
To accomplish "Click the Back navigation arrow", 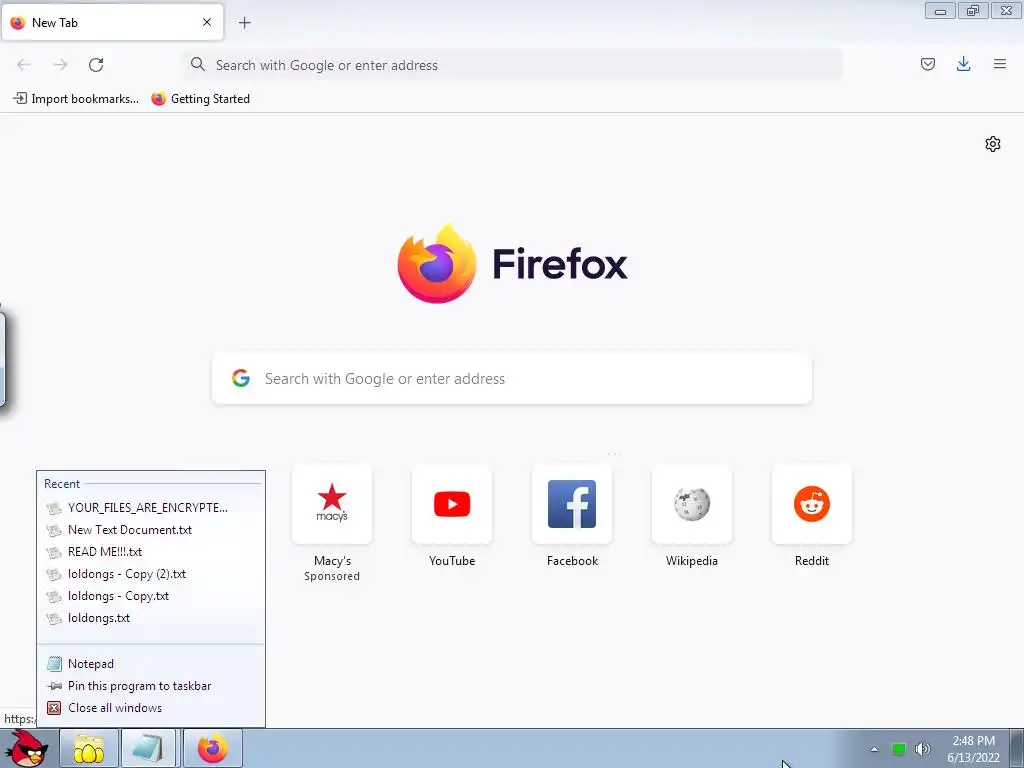I will click(24, 65).
